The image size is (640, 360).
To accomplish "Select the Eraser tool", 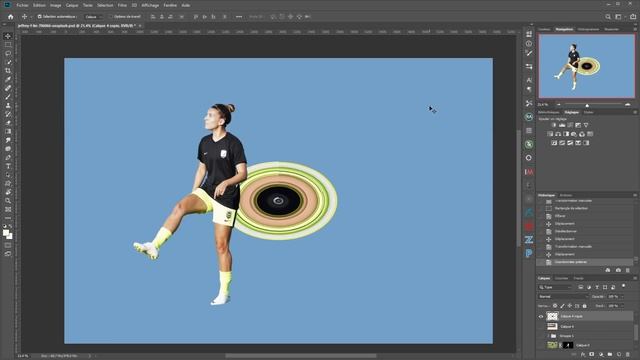I will (8, 122).
